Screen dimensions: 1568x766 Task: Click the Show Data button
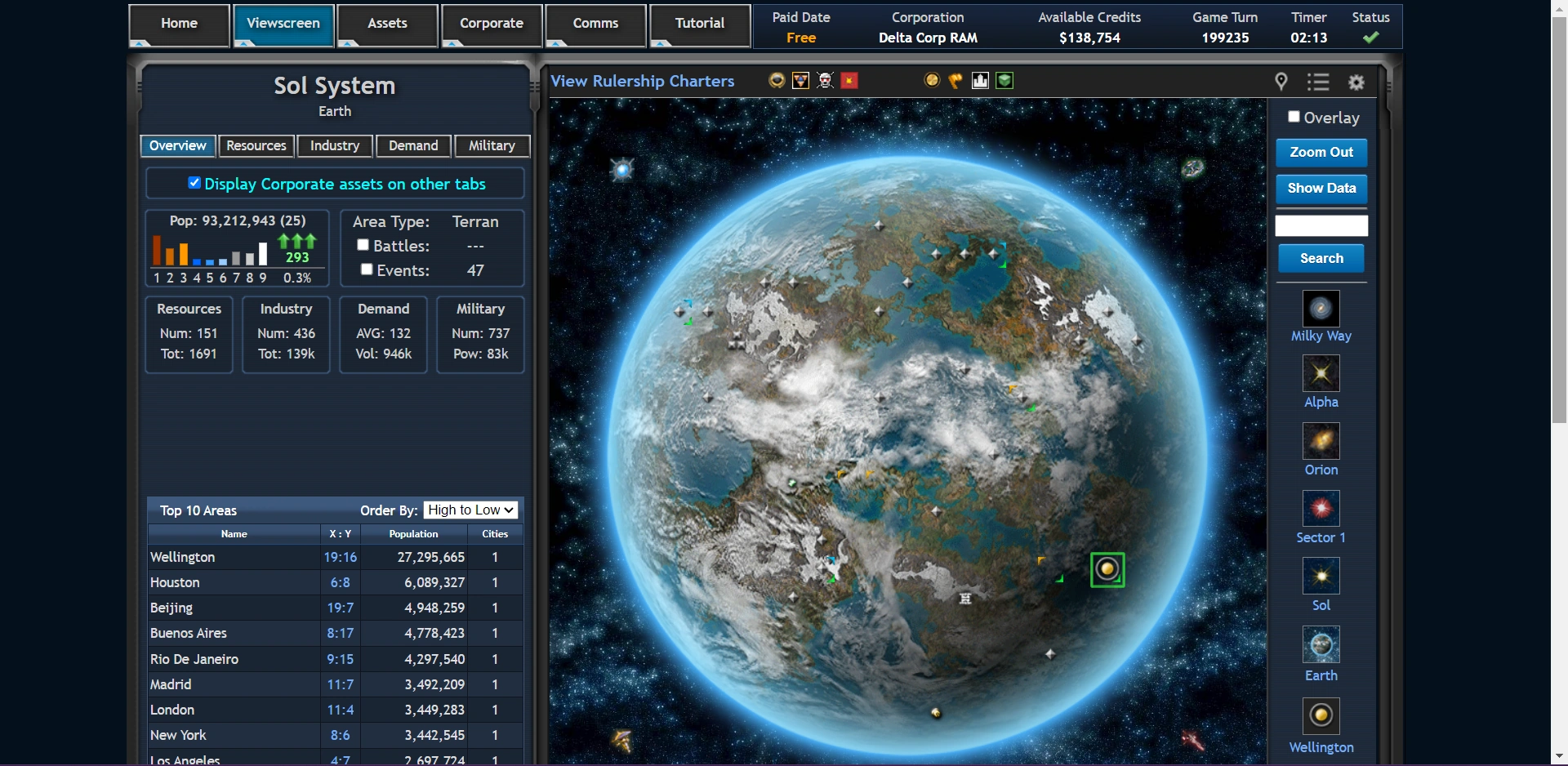[x=1321, y=189]
